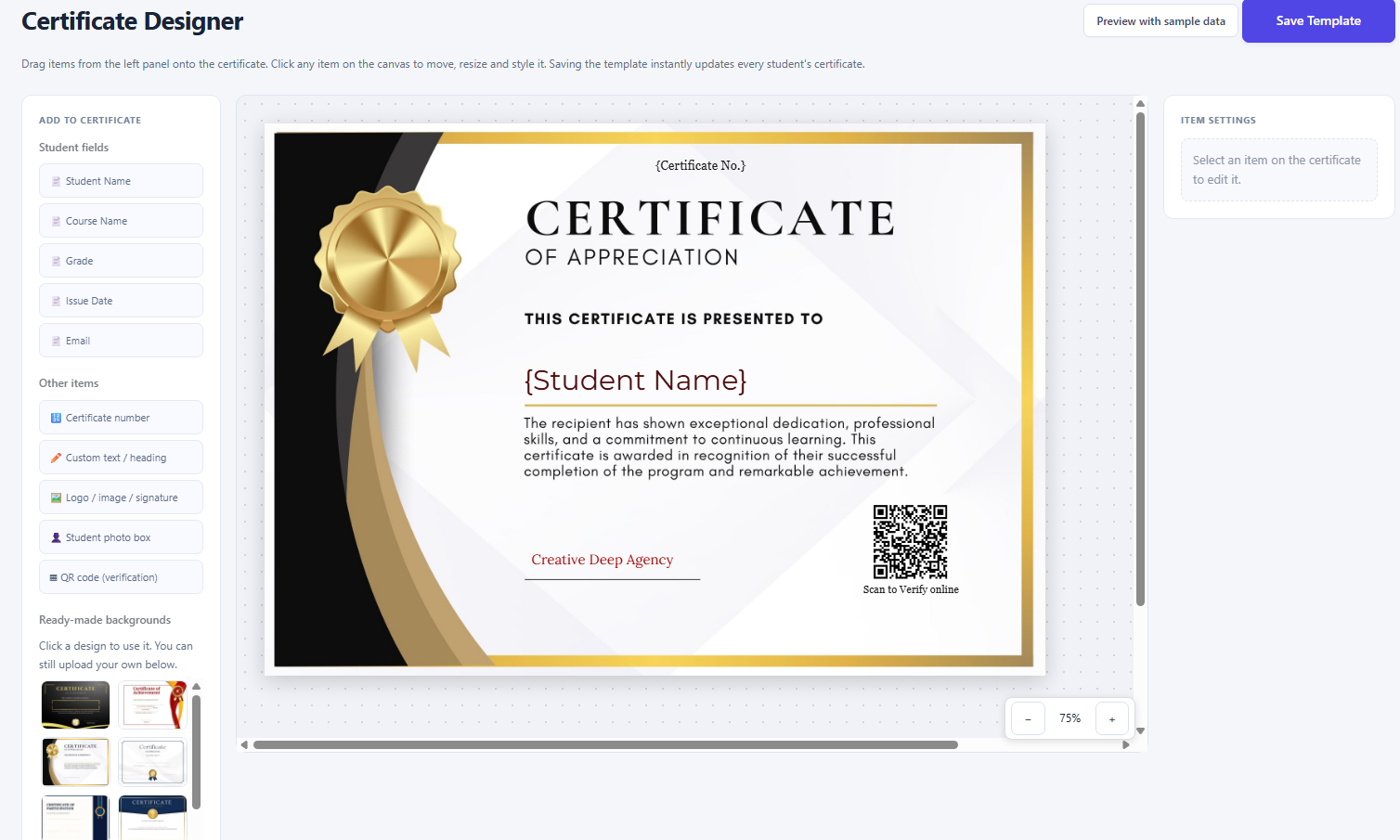Select {Certificate No.} placeholder on canvas

click(700, 165)
